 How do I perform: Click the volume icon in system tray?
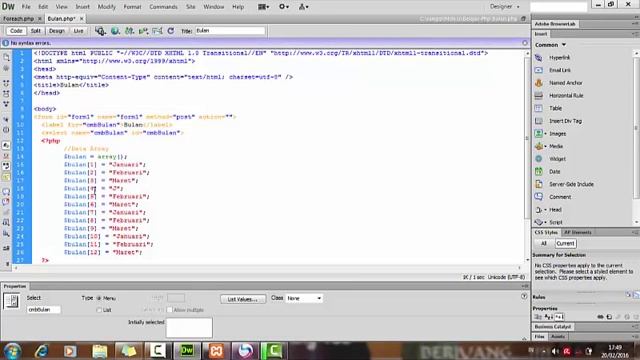pyautogui.click(x=555, y=351)
